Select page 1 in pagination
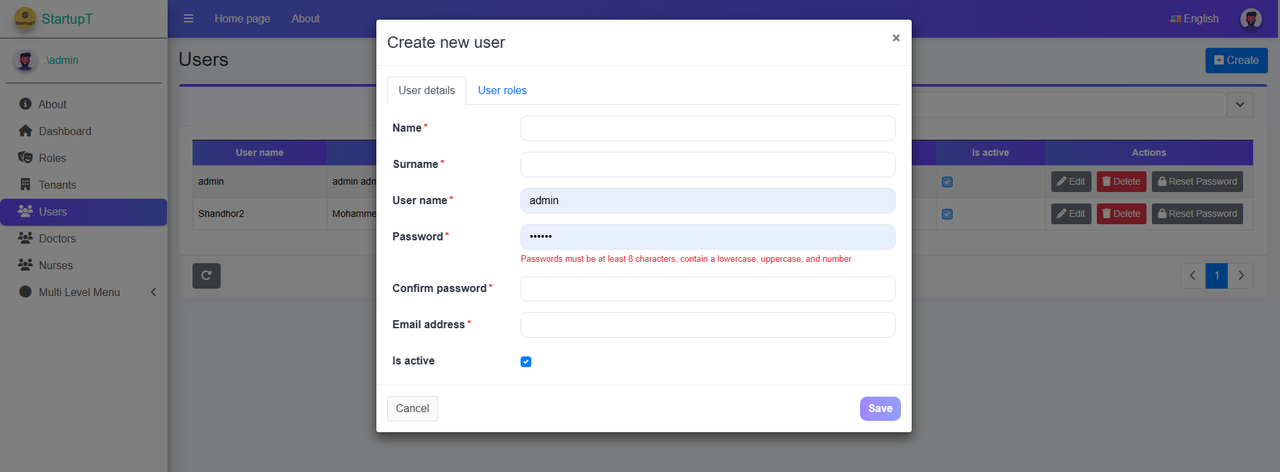This screenshot has height=472, width=1280. 1217,276
